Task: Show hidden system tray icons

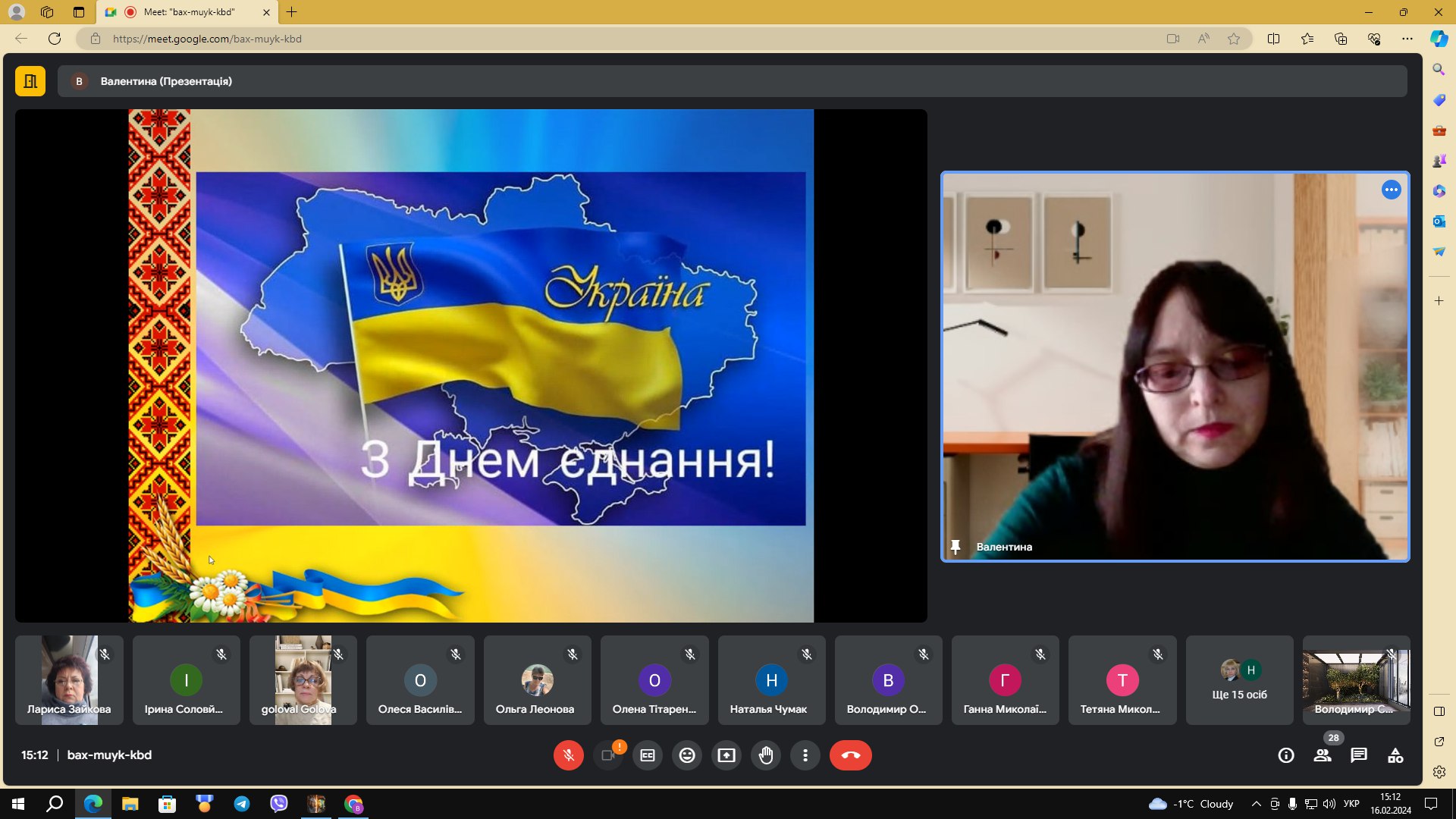Action: (1257, 804)
